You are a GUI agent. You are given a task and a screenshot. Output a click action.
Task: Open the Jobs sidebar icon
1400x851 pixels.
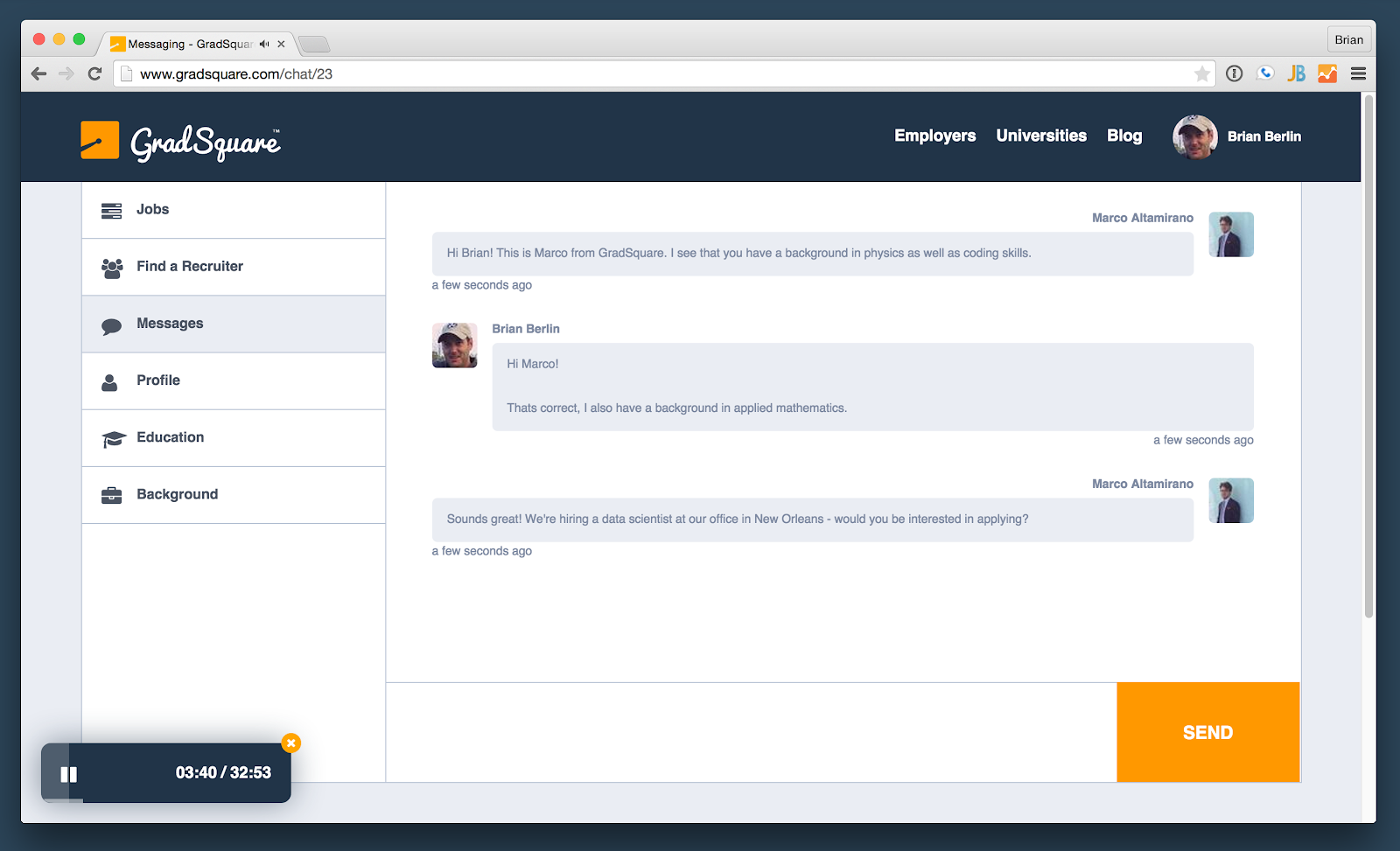click(x=111, y=211)
